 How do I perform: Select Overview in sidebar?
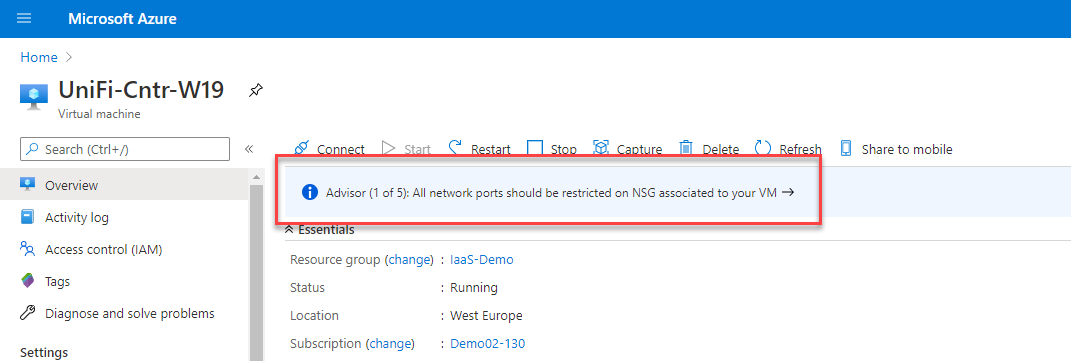coord(124,185)
